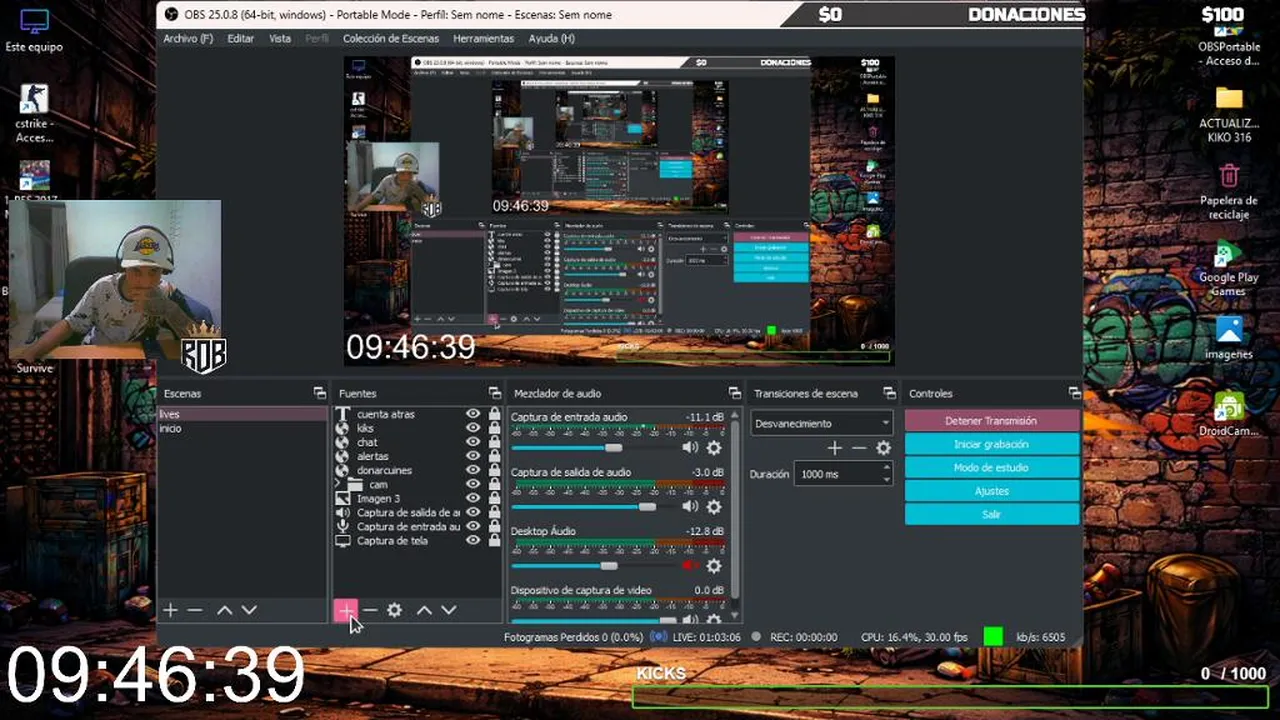Screen dimensions: 1280x720
Task: Open Ayuda (H) menu
Action: pos(551,38)
